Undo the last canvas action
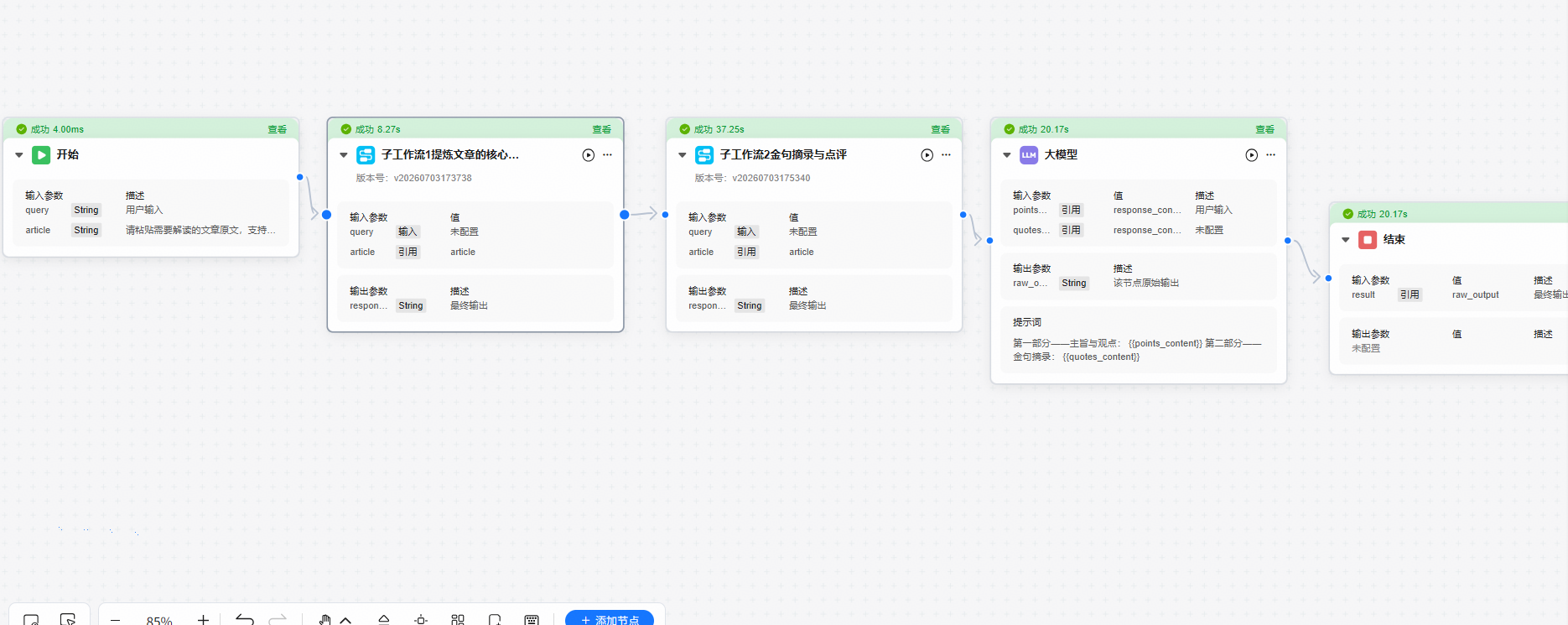This screenshot has width=1568, height=625. (x=245, y=619)
